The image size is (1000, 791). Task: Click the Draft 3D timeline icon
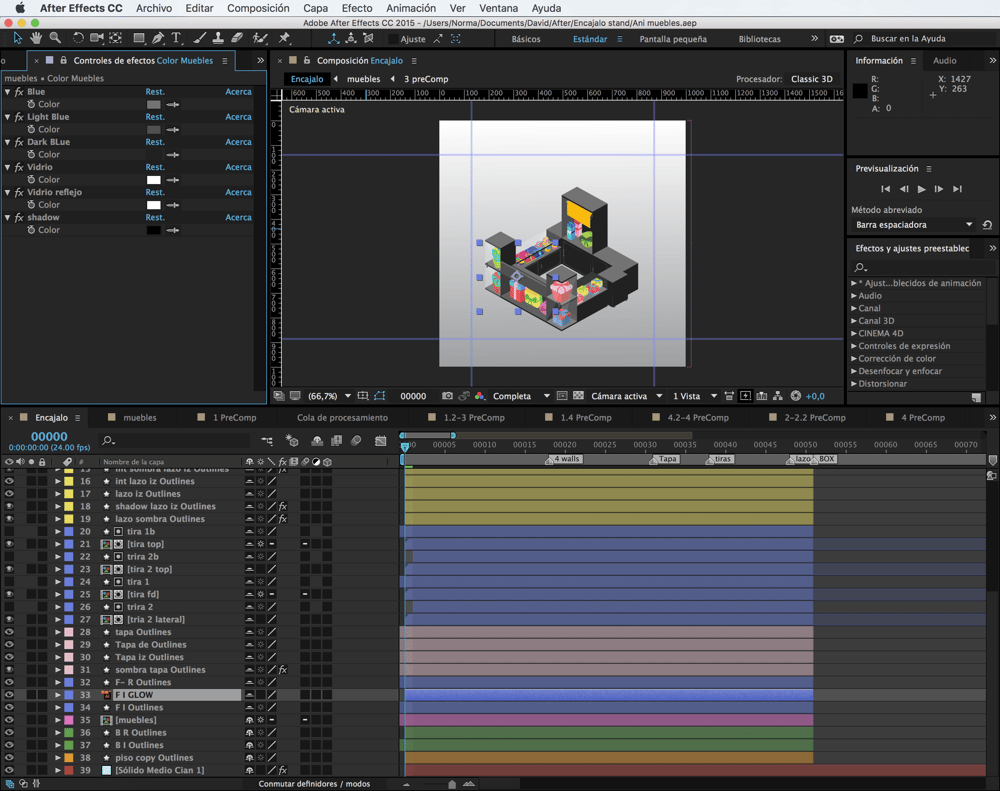click(292, 441)
